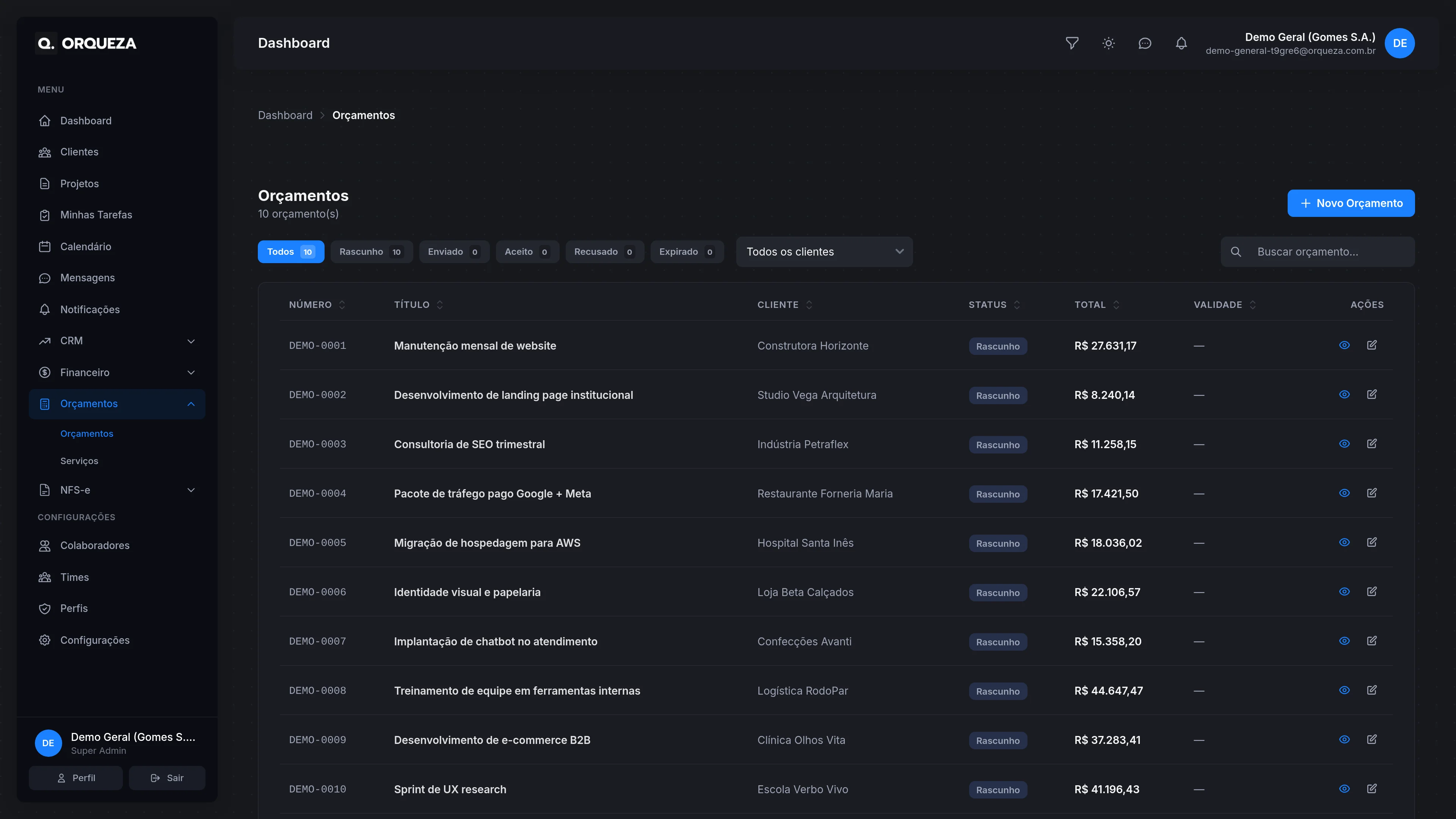The height and width of the screenshot is (819, 1456).
Task: Open the Todos os clientes dropdown
Action: click(x=824, y=251)
